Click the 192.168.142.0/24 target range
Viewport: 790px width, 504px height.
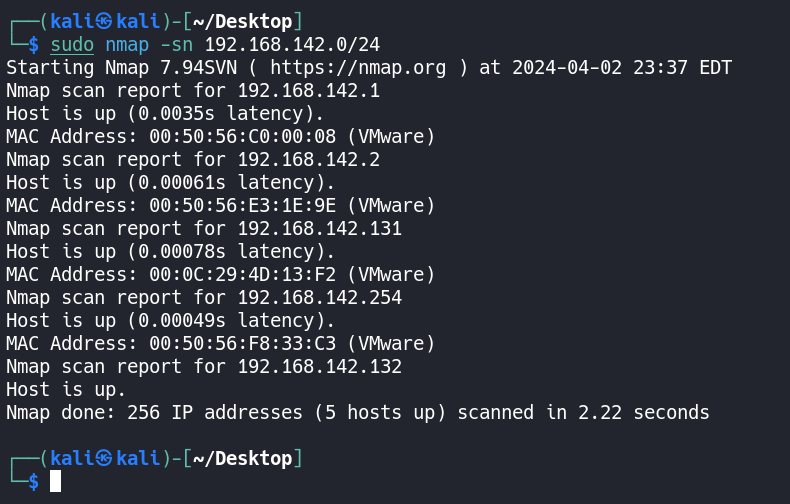tap(292, 44)
